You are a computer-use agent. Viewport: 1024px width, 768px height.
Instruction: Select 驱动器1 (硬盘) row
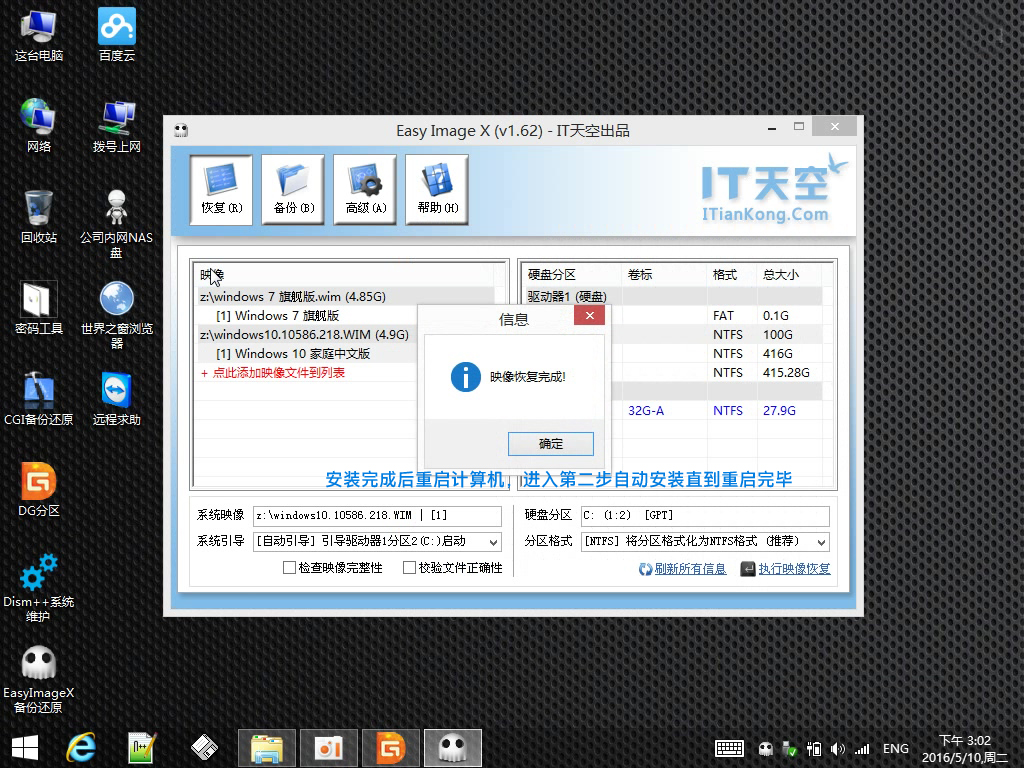click(x=673, y=296)
